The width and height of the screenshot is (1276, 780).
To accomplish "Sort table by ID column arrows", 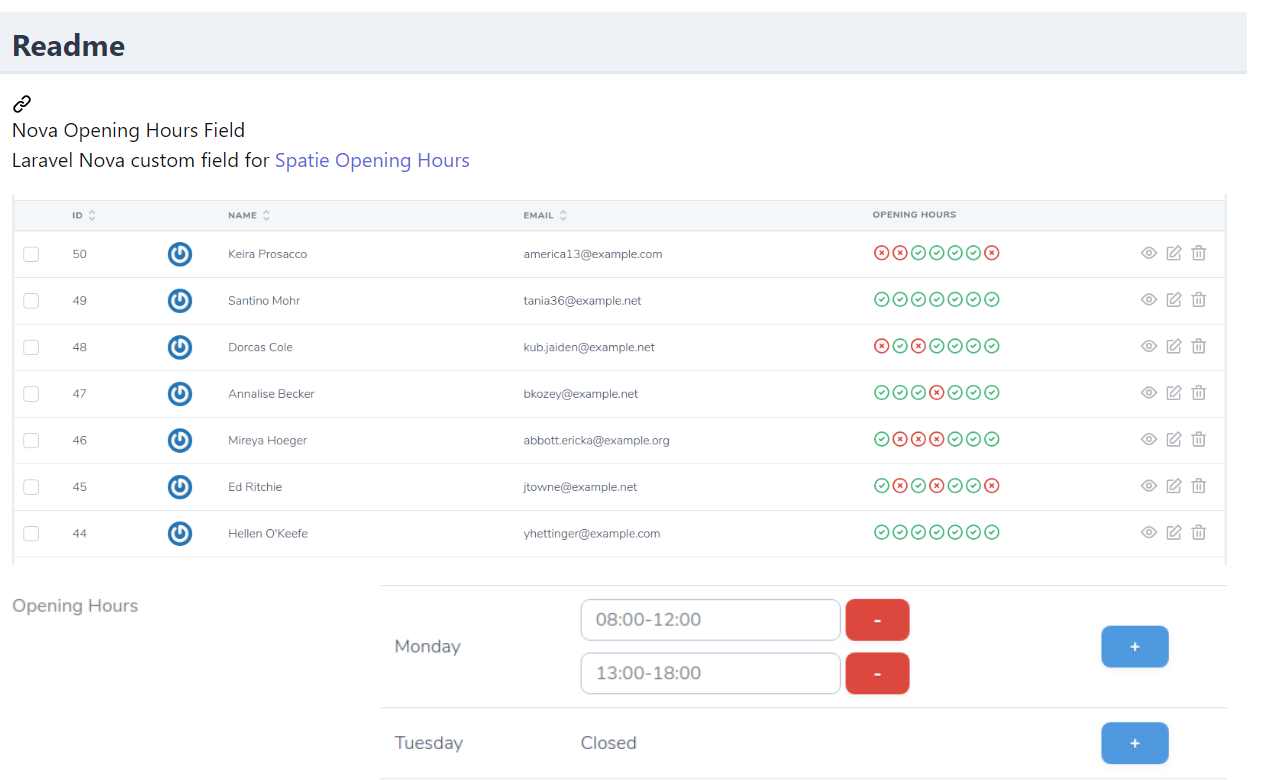I will pyautogui.click(x=93, y=215).
